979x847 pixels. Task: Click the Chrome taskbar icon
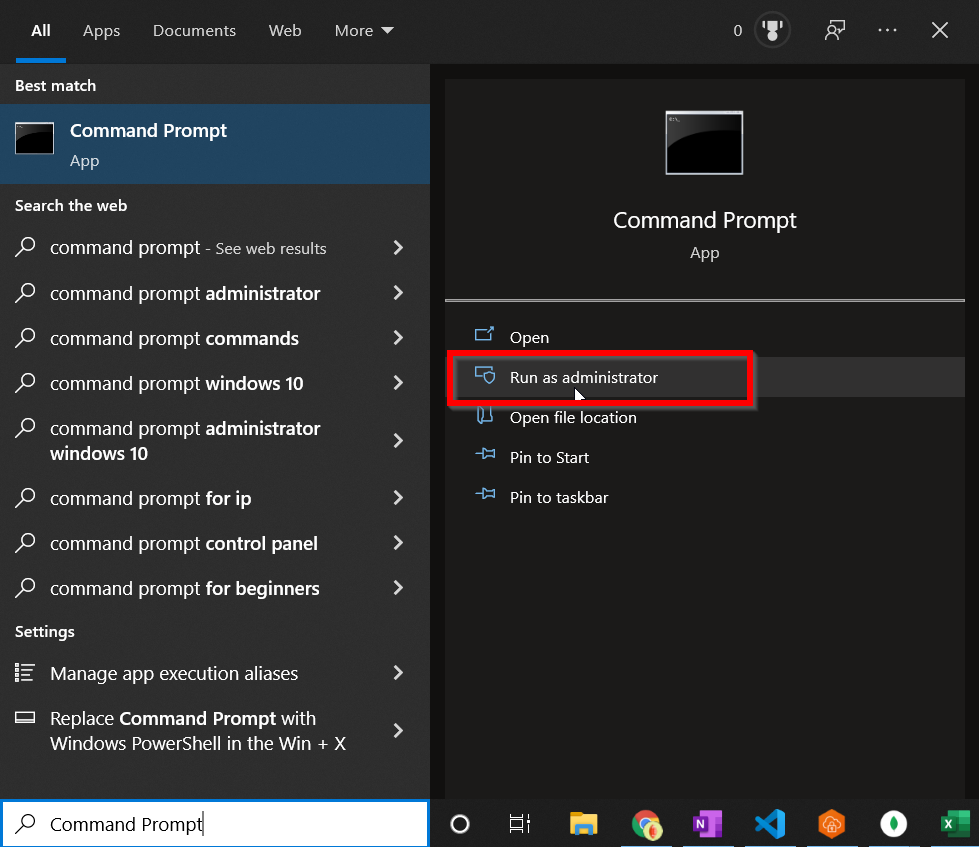tap(646, 824)
